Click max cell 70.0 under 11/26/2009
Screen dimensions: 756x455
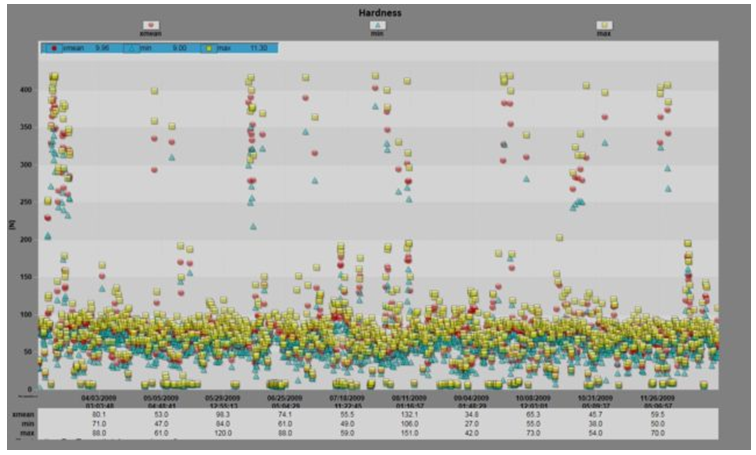(658, 433)
